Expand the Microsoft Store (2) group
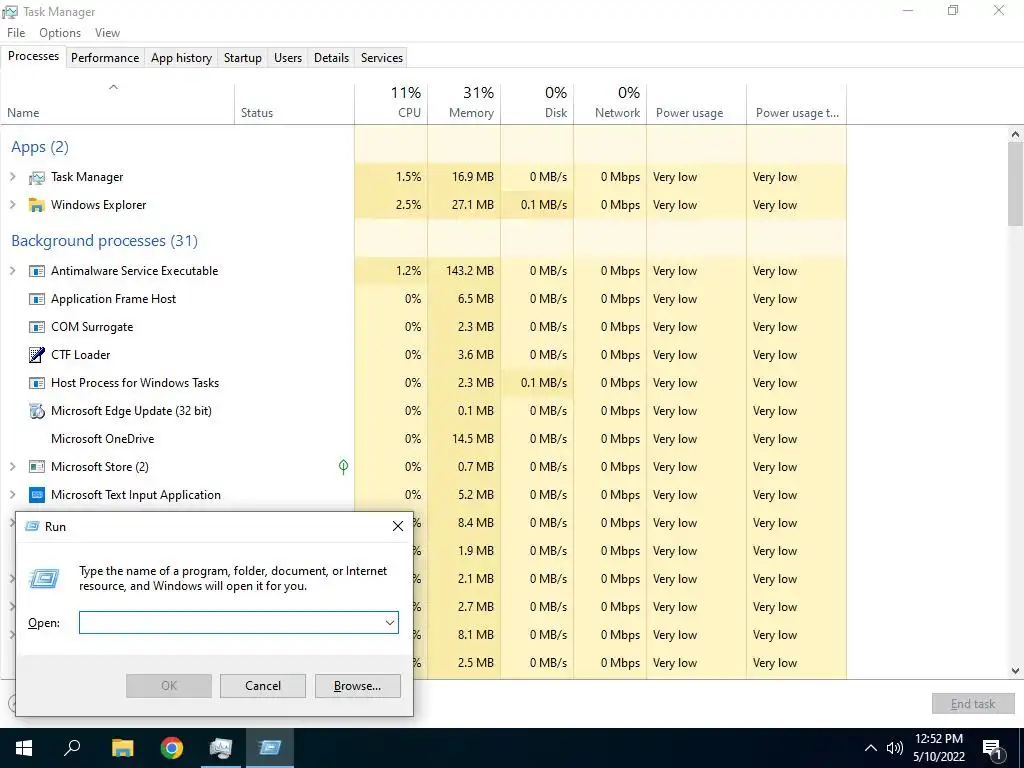Screen dimensions: 1024x768 click(12, 467)
